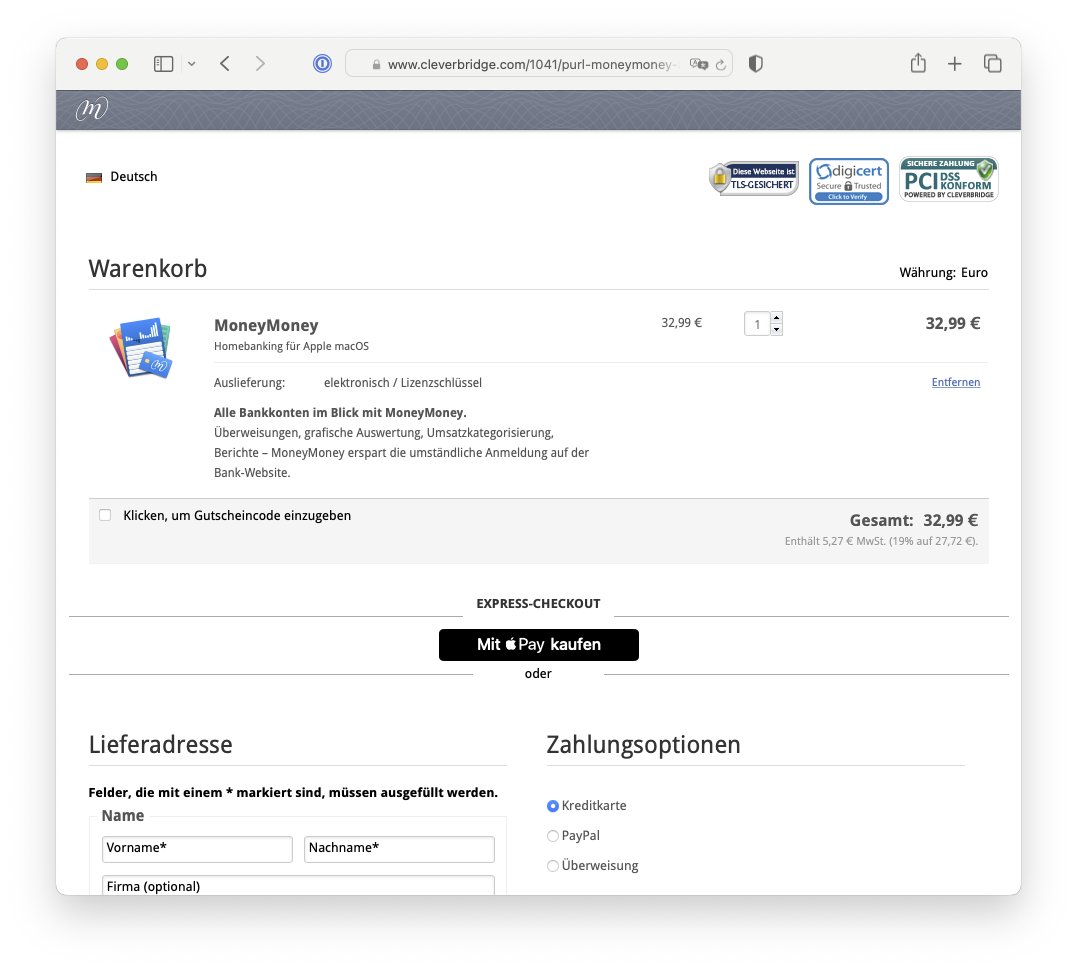Screen dimensions: 1077x969
Task: Open the Share icon in Safari
Action: point(918,63)
